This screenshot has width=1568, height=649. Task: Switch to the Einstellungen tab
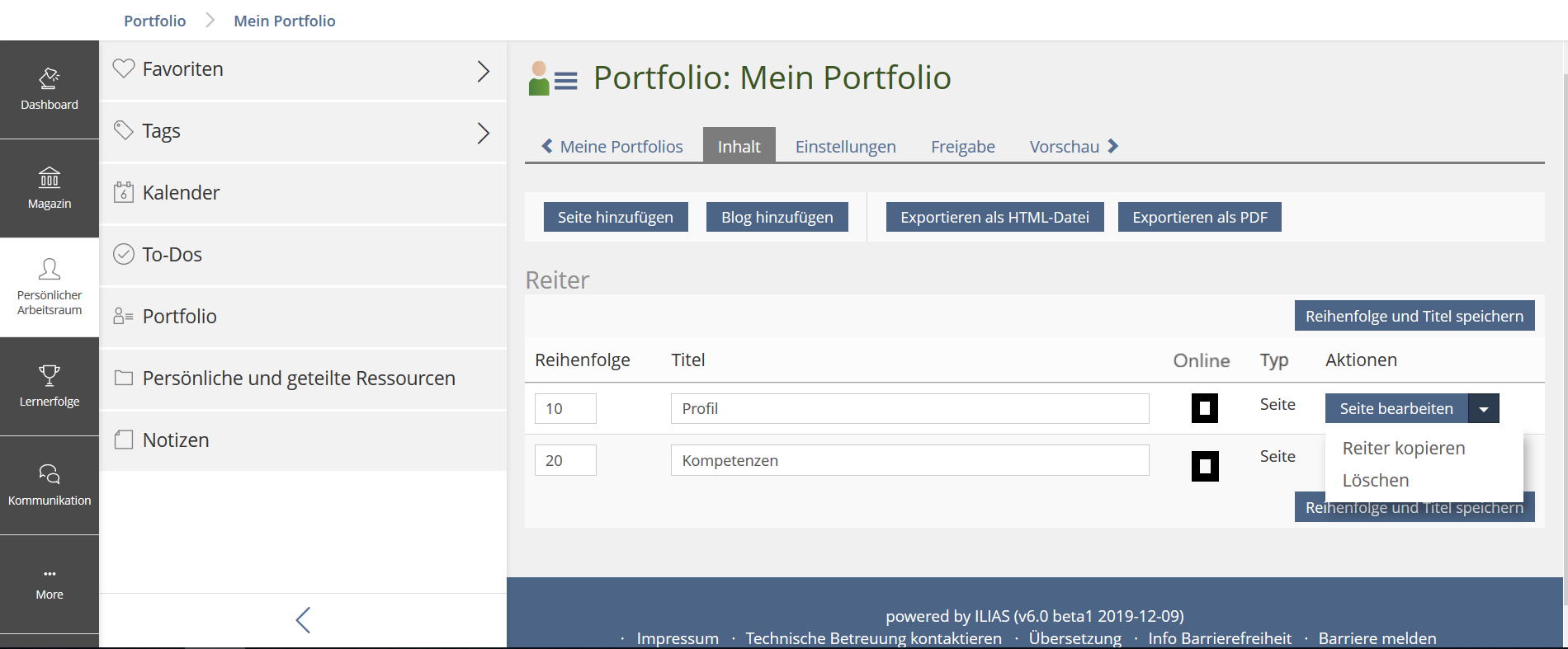845,147
